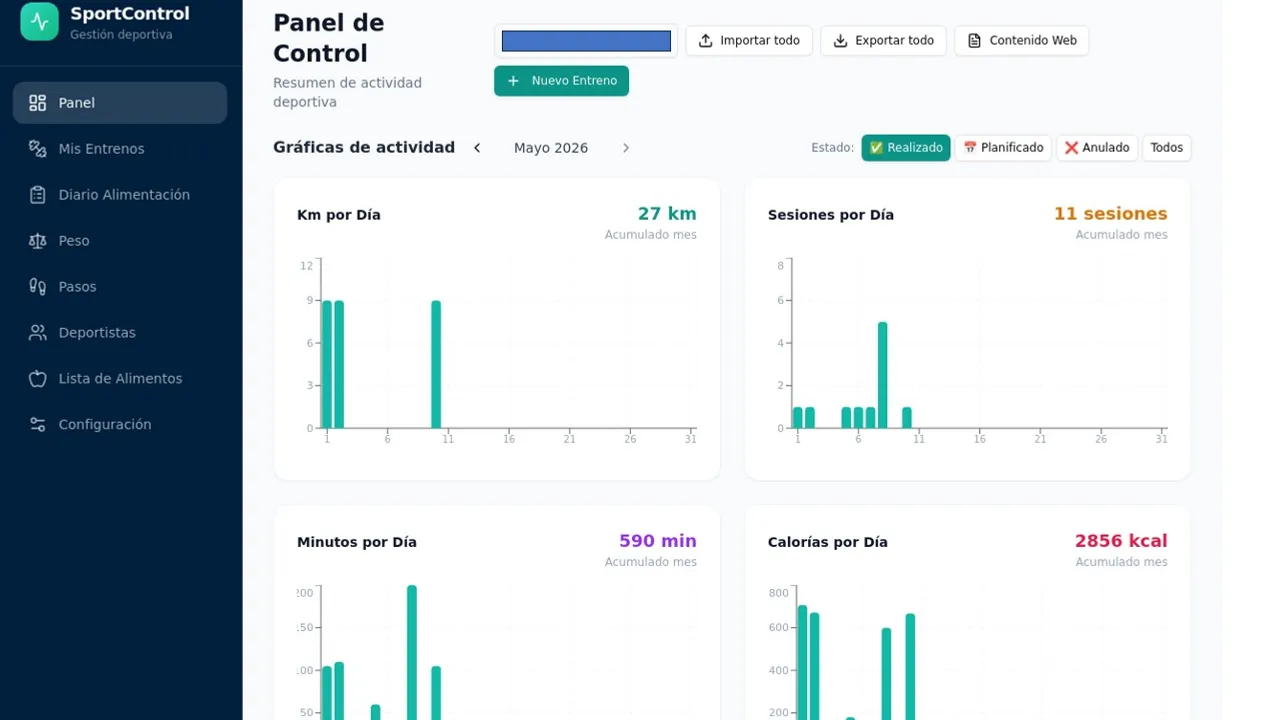Click the Minutos por Día chart title

357,542
